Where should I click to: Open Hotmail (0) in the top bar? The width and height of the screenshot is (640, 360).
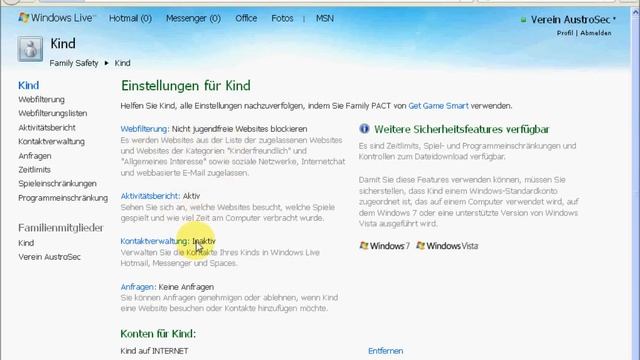pos(130,18)
